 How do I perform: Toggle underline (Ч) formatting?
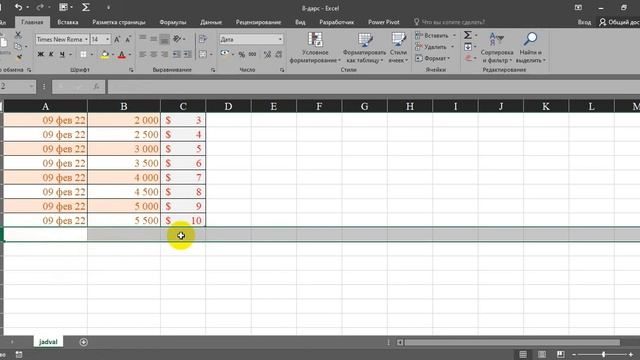coord(62,54)
